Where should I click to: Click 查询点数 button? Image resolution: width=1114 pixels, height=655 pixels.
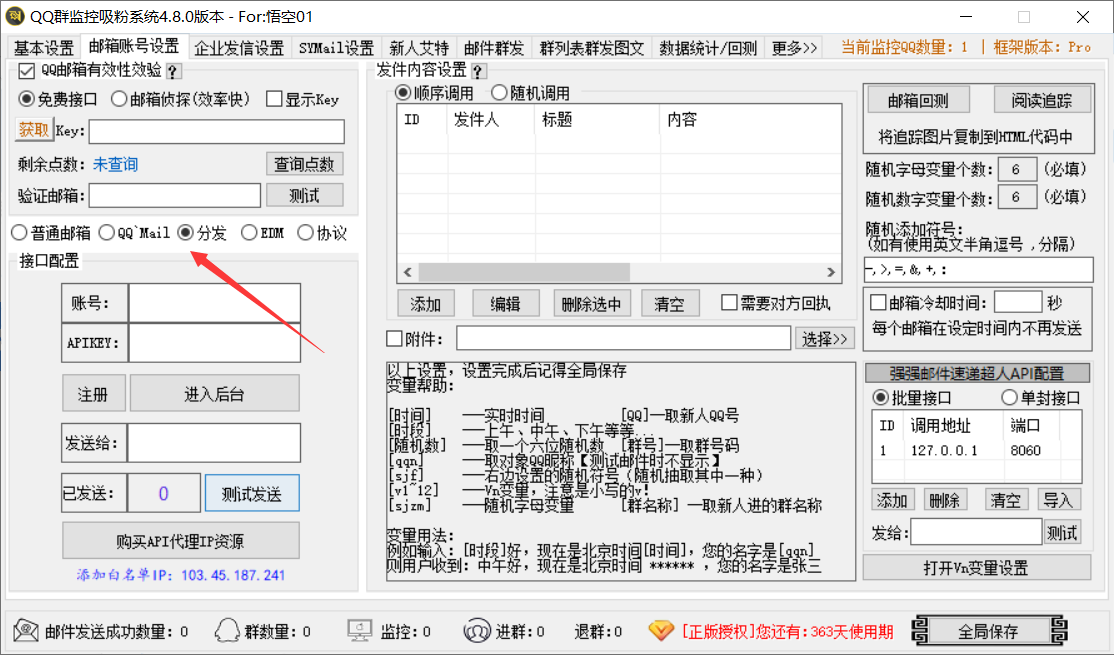coord(305,164)
